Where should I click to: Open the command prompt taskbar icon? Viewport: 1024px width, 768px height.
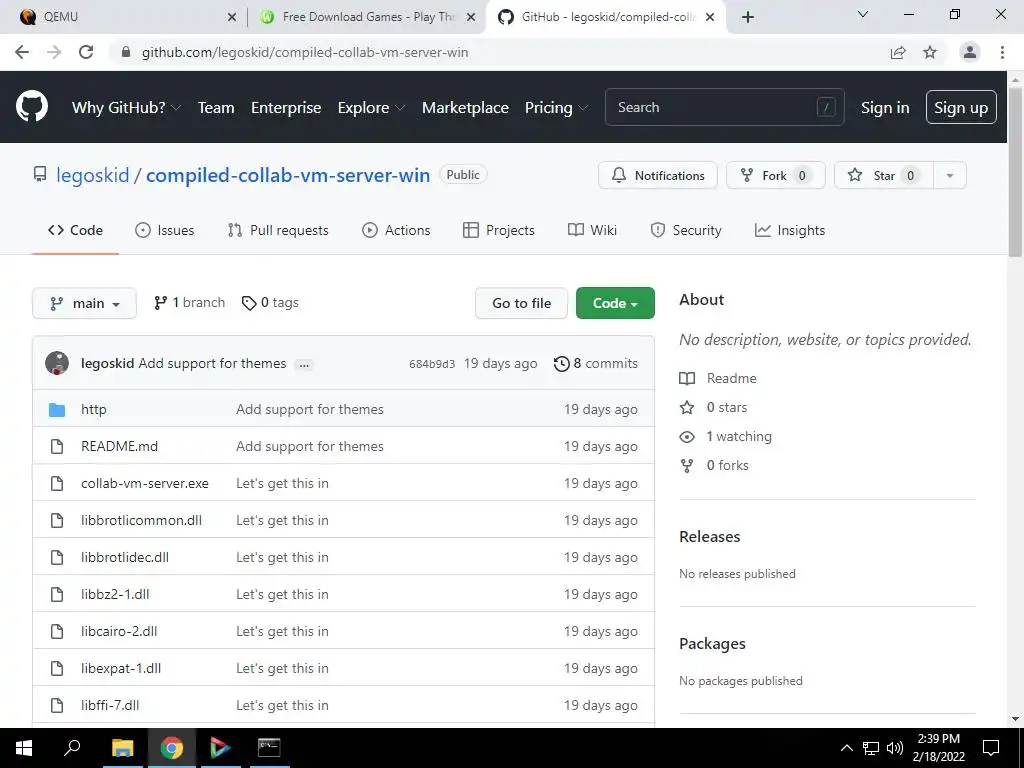coord(269,748)
